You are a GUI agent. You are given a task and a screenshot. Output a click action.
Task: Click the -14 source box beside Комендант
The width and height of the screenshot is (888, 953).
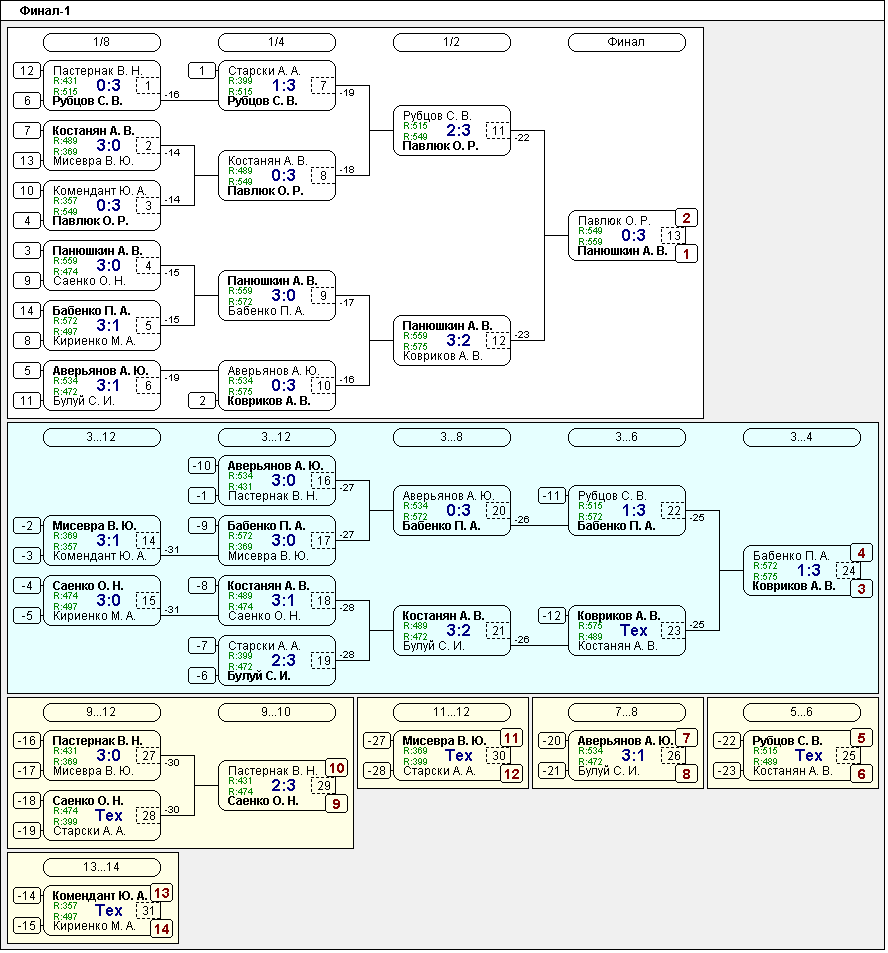(x=27, y=895)
